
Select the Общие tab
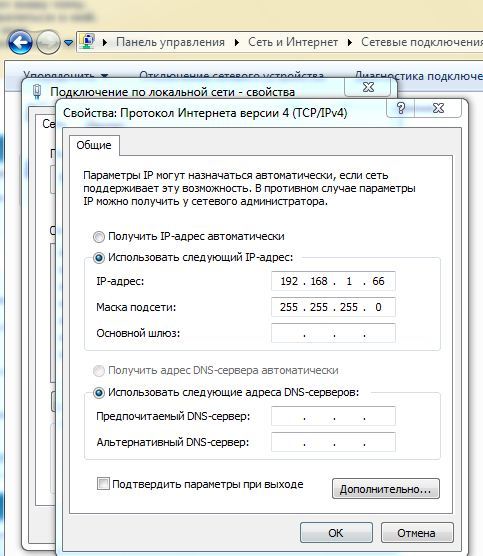click(x=94, y=145)
